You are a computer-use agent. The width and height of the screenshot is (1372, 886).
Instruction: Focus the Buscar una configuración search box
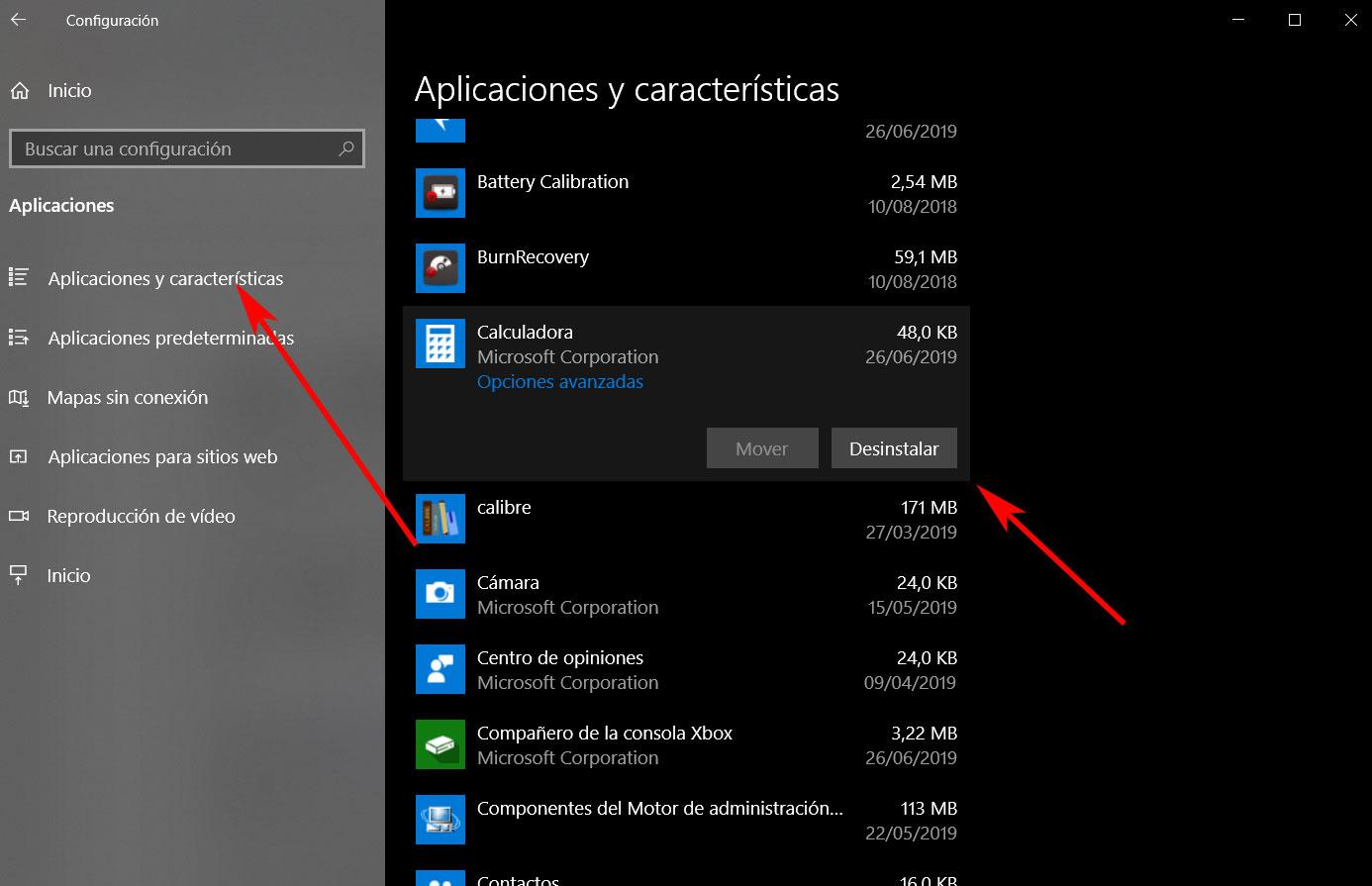187,148
